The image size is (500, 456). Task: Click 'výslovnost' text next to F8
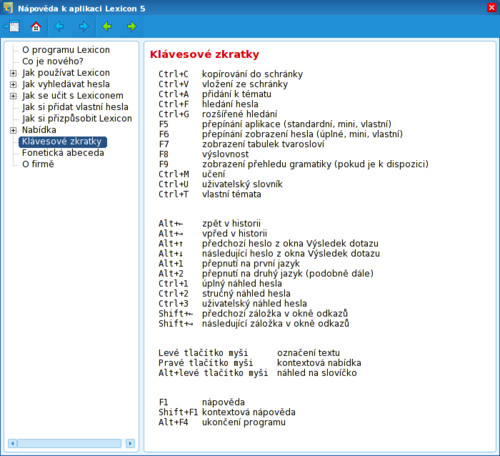[225, 154]
